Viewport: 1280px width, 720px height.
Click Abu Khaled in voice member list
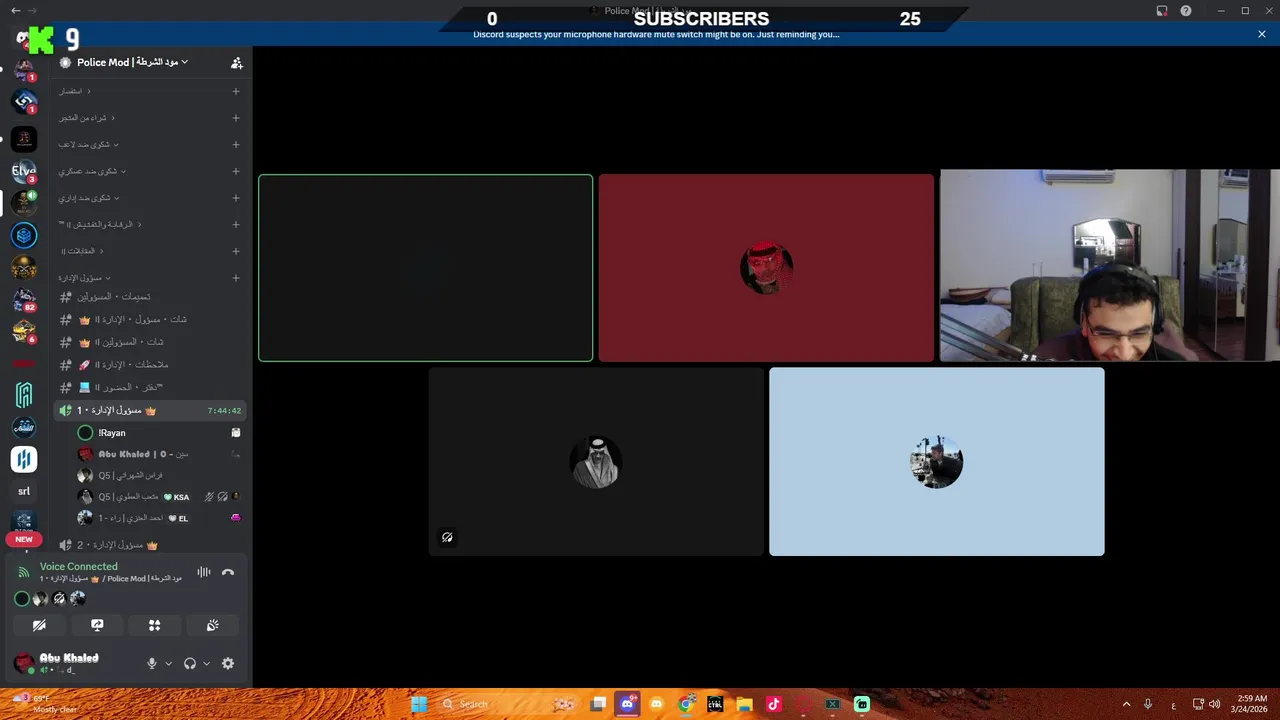point(159,454)
